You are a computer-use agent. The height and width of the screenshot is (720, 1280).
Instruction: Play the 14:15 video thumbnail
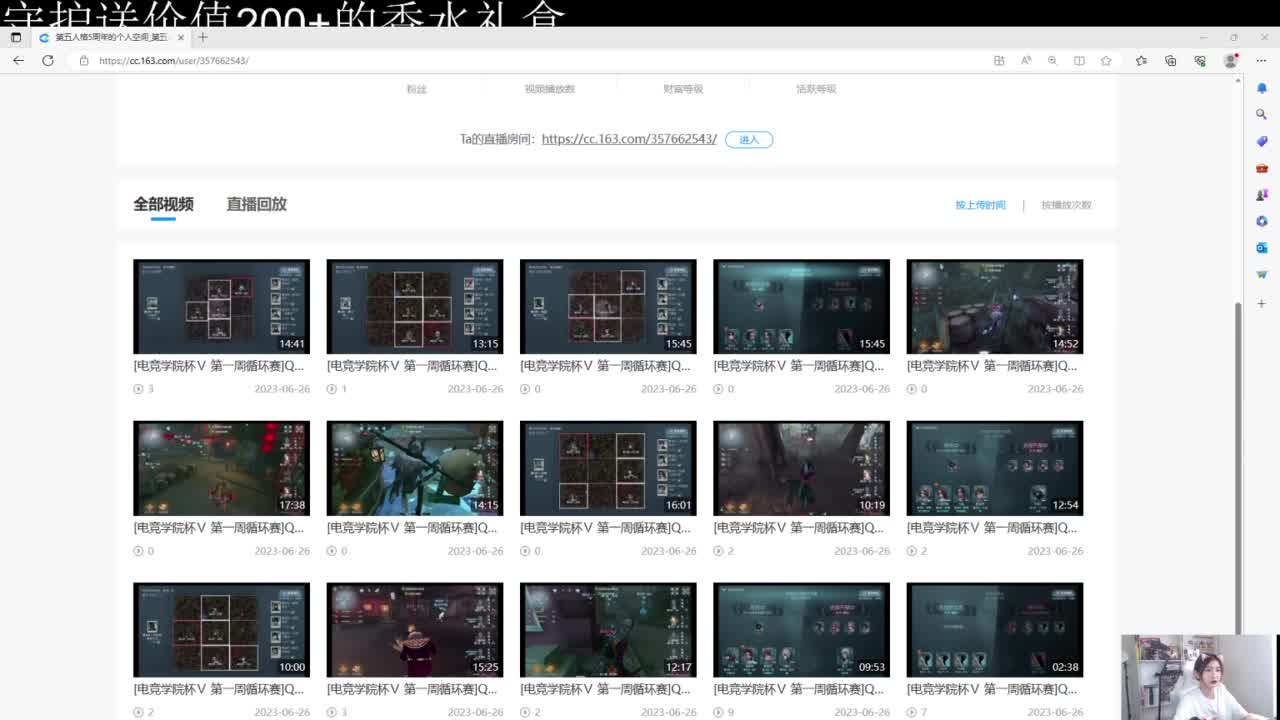pyautogui.click(x=415, y=468)
